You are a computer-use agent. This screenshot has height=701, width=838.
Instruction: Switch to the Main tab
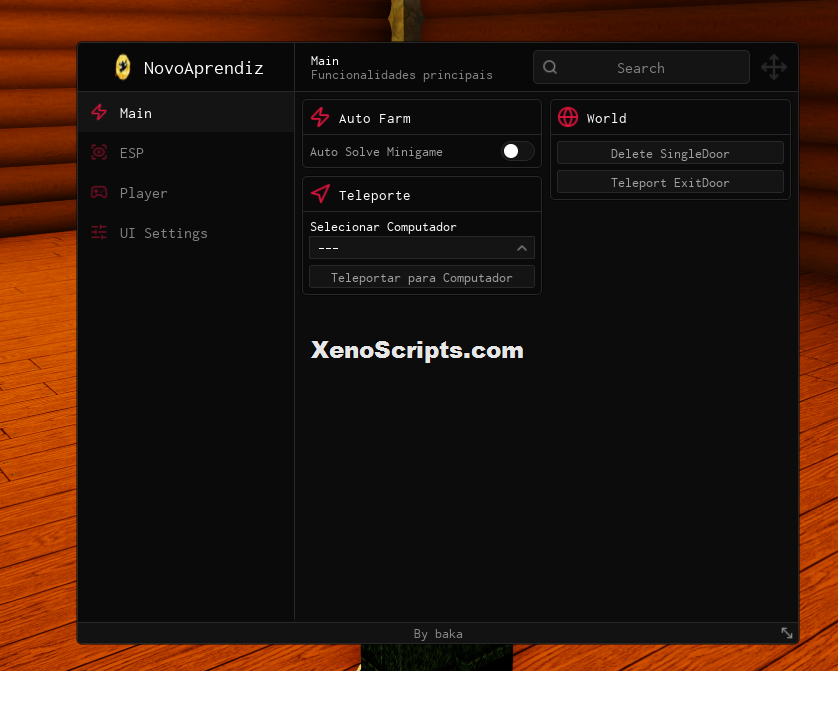[x=186, y=113]
